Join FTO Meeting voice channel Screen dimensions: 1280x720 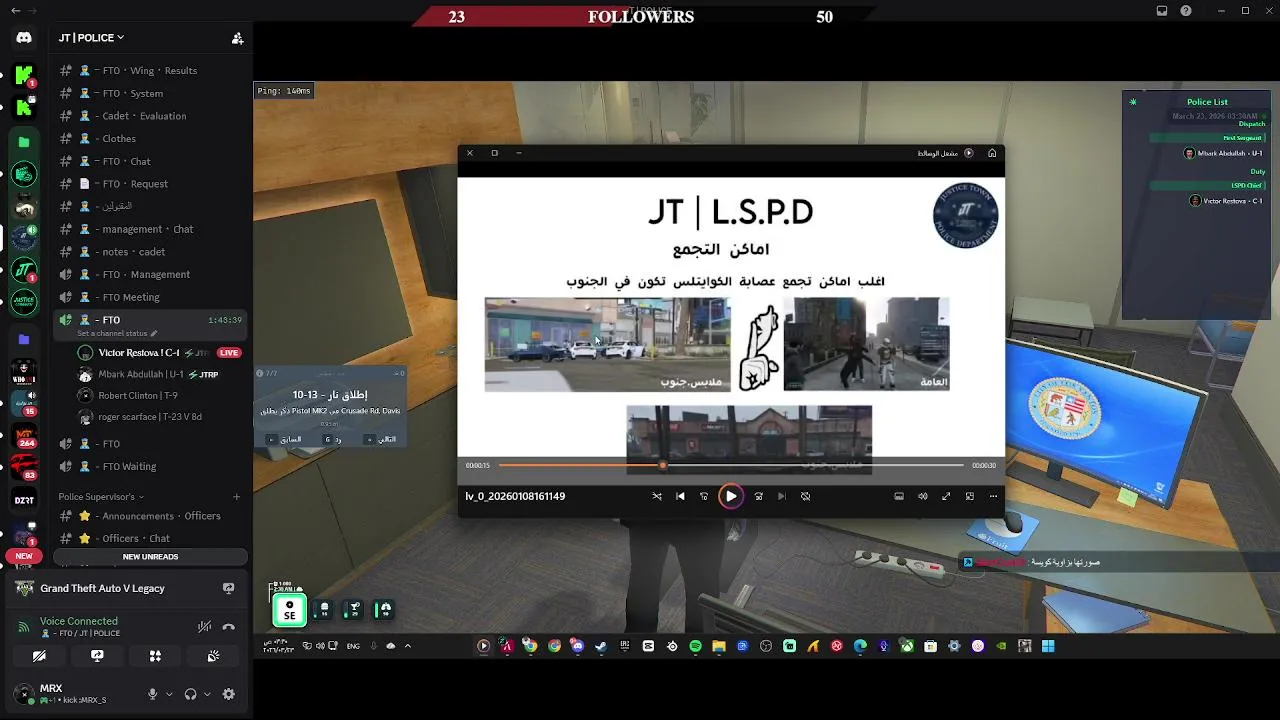pyautogui.click(x=150, y=297)
